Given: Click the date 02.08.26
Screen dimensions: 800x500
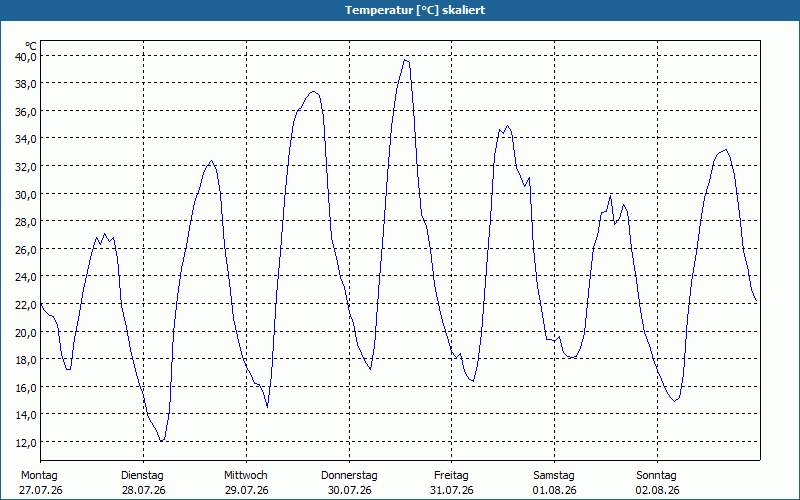Looking at the screenshot, I should pos(657,490).
